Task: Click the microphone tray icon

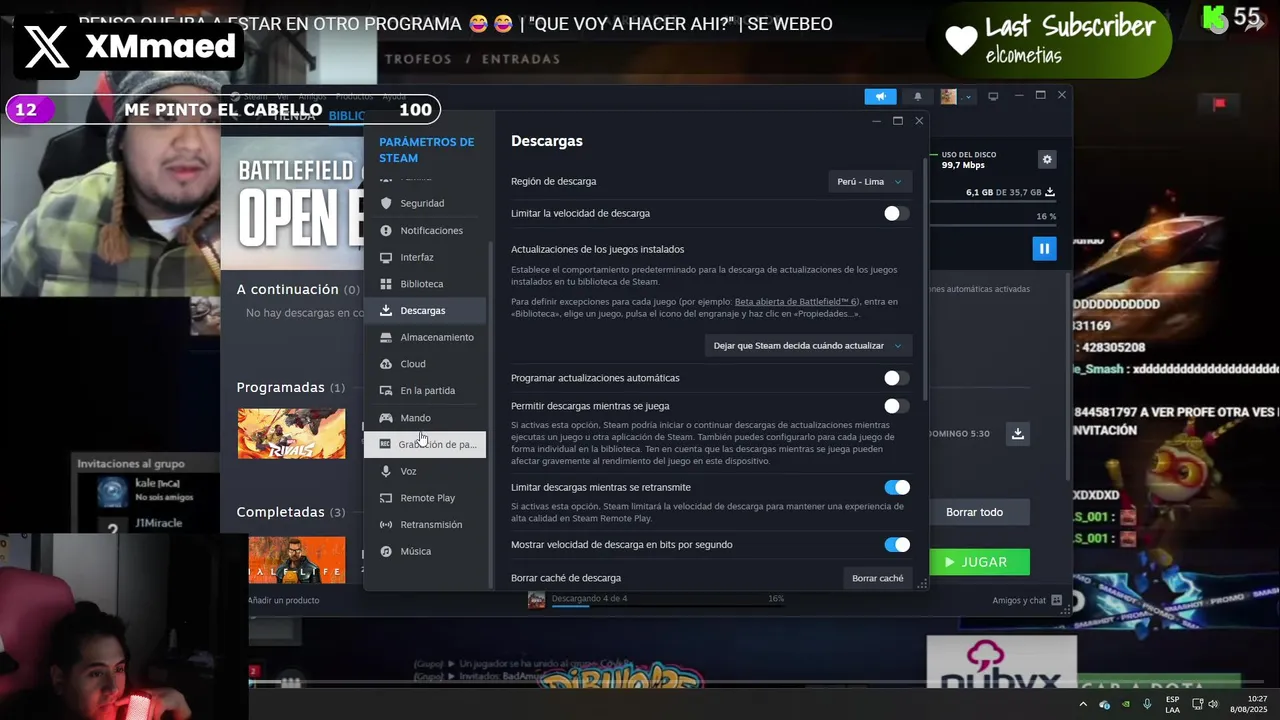Action: pyautogui.click(x=1147, y=704)
